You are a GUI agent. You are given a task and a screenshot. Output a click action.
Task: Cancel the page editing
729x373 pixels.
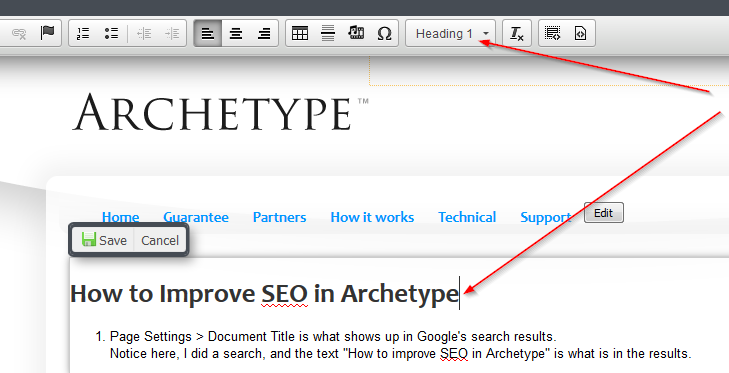tap(160, 240)
